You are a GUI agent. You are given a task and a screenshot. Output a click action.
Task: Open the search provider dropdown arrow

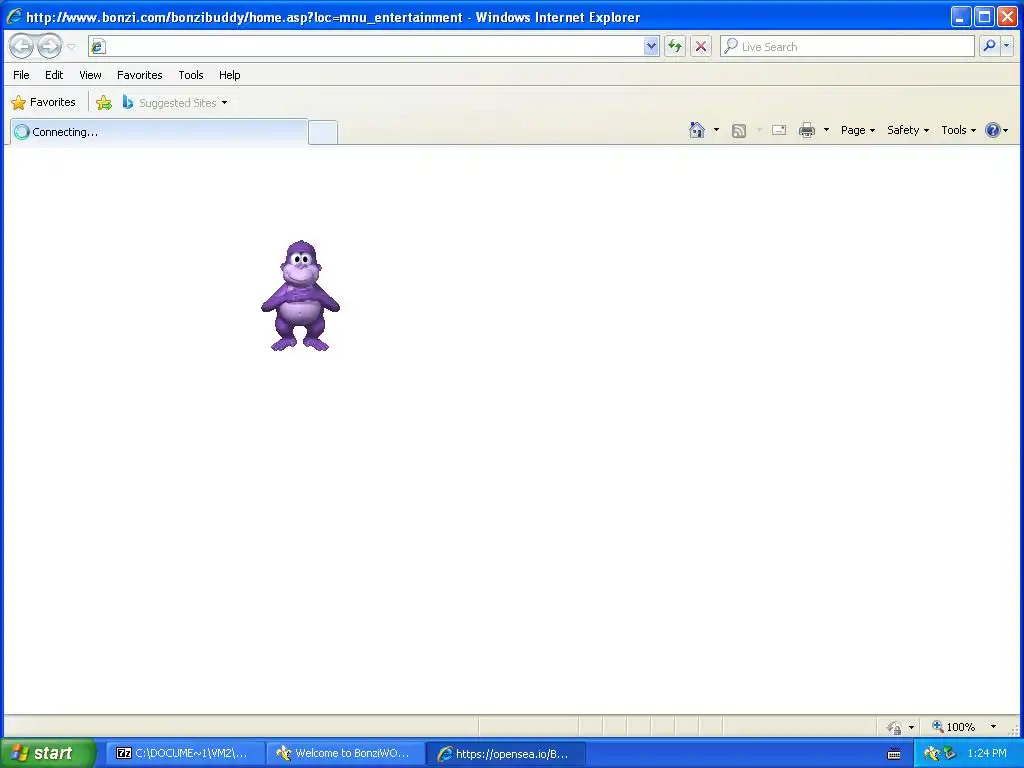[x=1006, y=46]
